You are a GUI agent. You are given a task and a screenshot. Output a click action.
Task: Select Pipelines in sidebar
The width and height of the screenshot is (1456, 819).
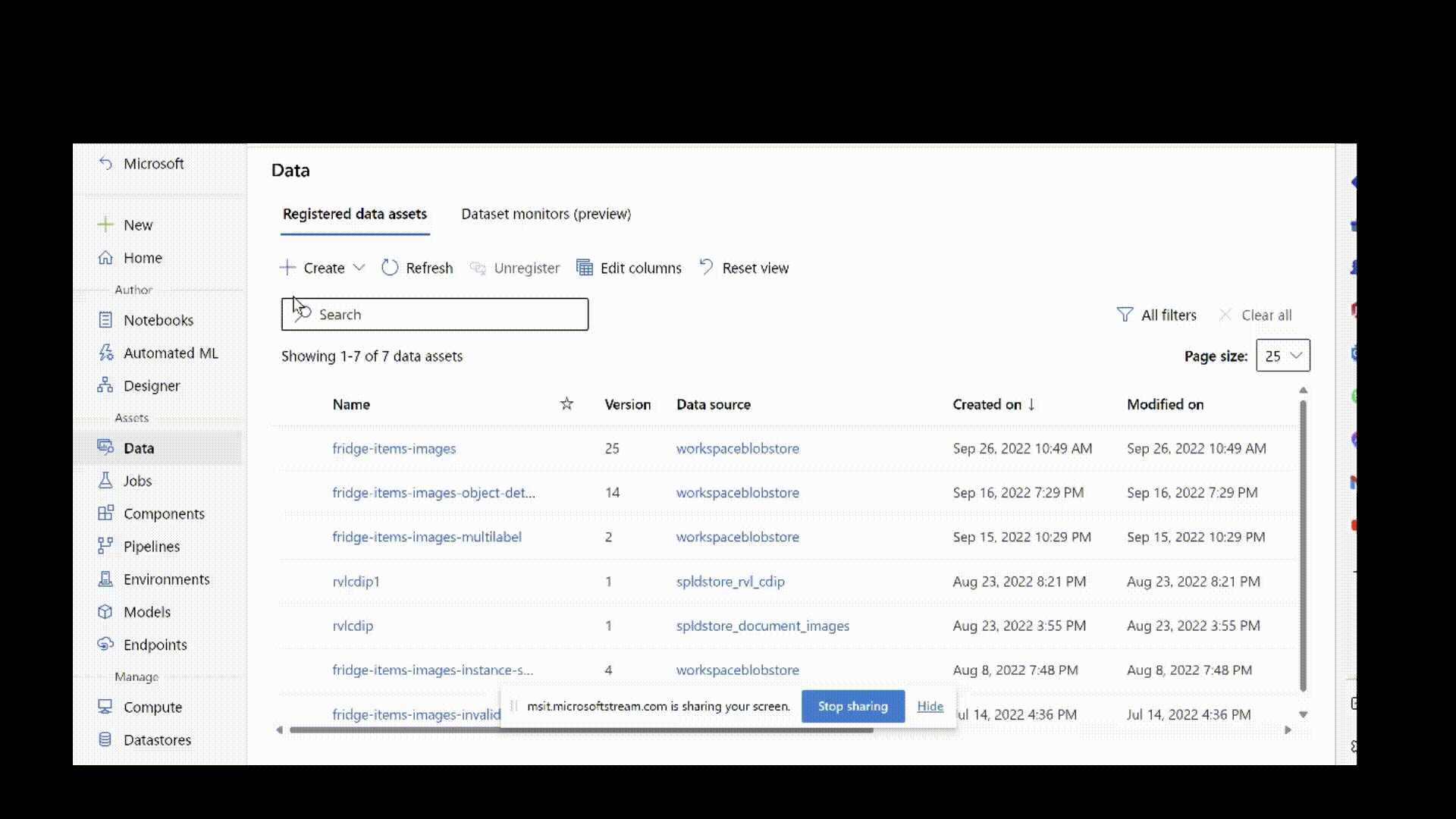[x=151, y=546]
